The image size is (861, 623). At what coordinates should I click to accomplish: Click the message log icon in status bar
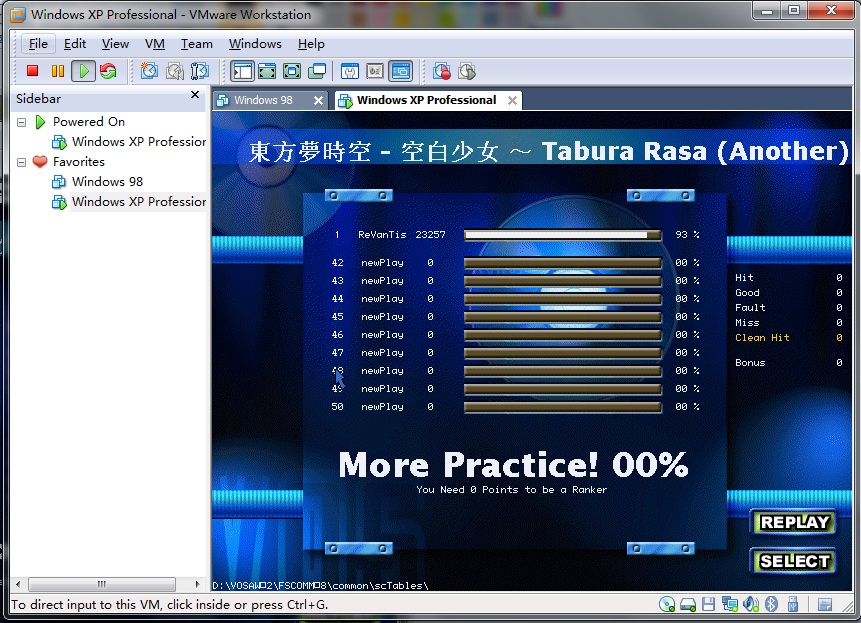[825, 604]
